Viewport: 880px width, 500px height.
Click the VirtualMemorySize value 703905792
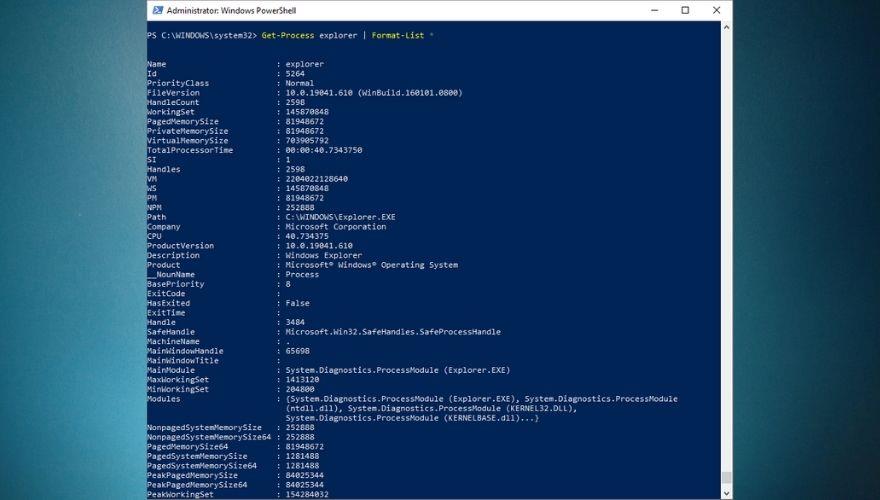pyautogui.click(x=307, y=140)
